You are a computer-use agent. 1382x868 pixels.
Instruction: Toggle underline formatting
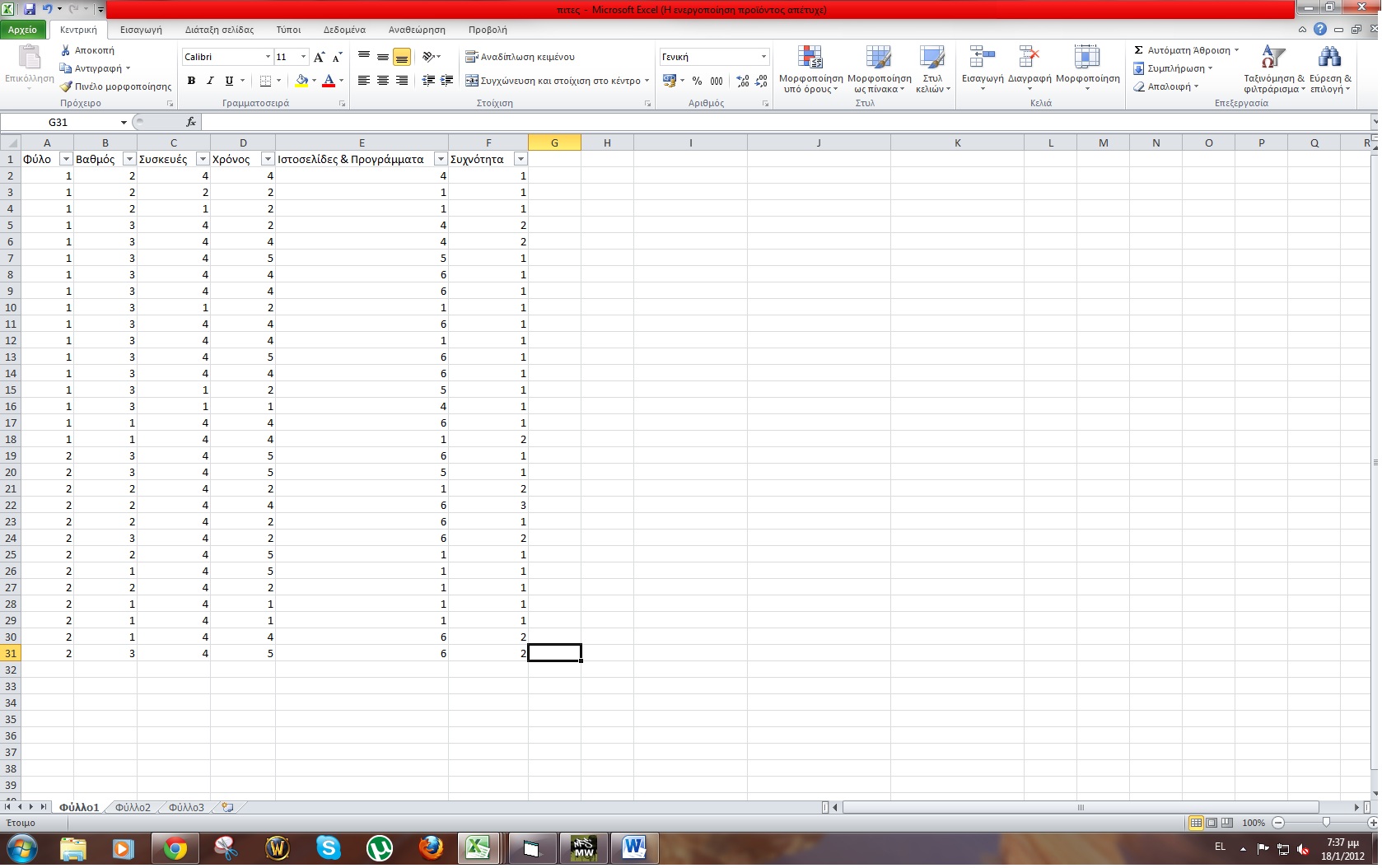229,81
